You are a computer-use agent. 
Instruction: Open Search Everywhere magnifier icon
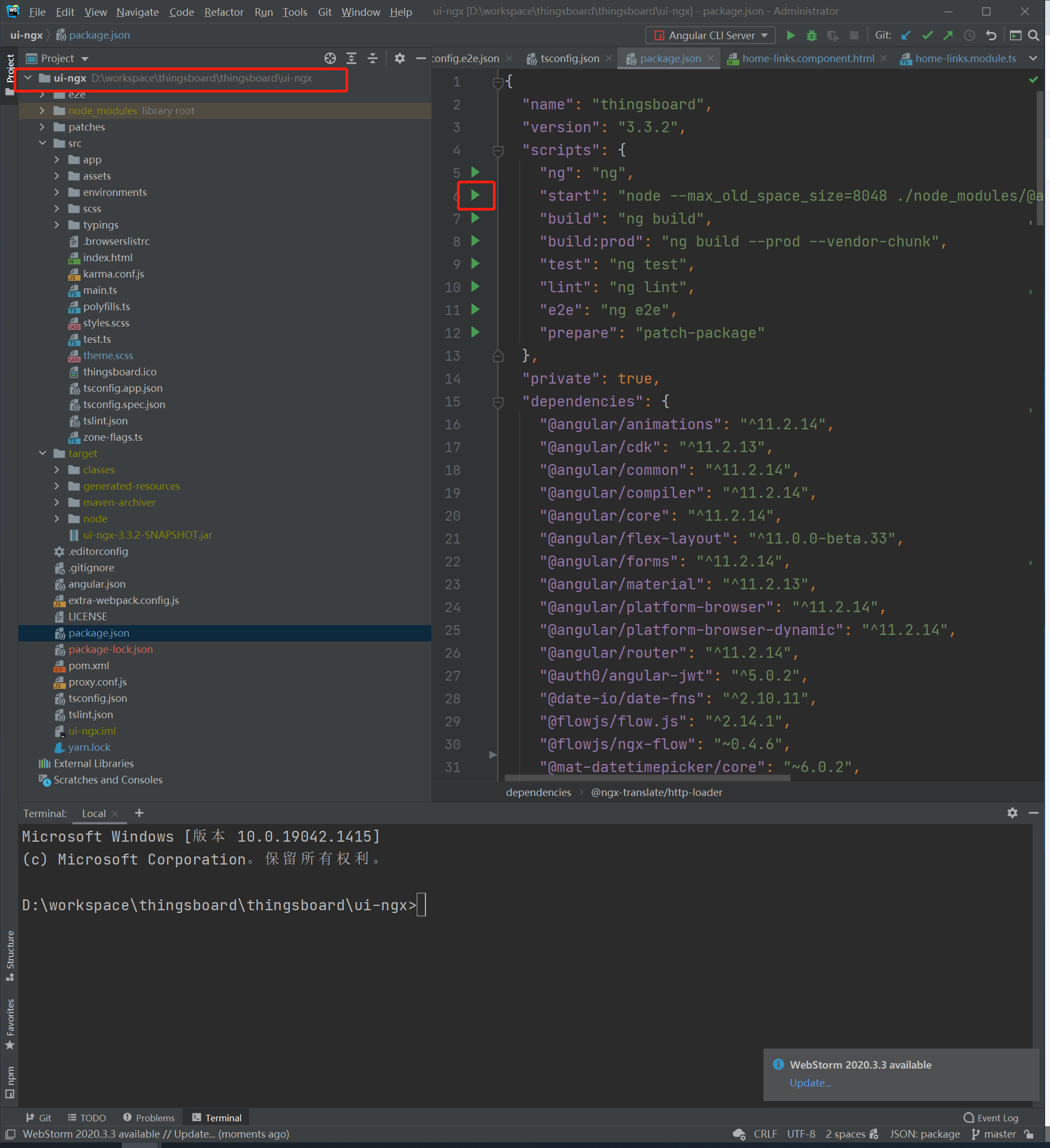tap(1034, 35)
